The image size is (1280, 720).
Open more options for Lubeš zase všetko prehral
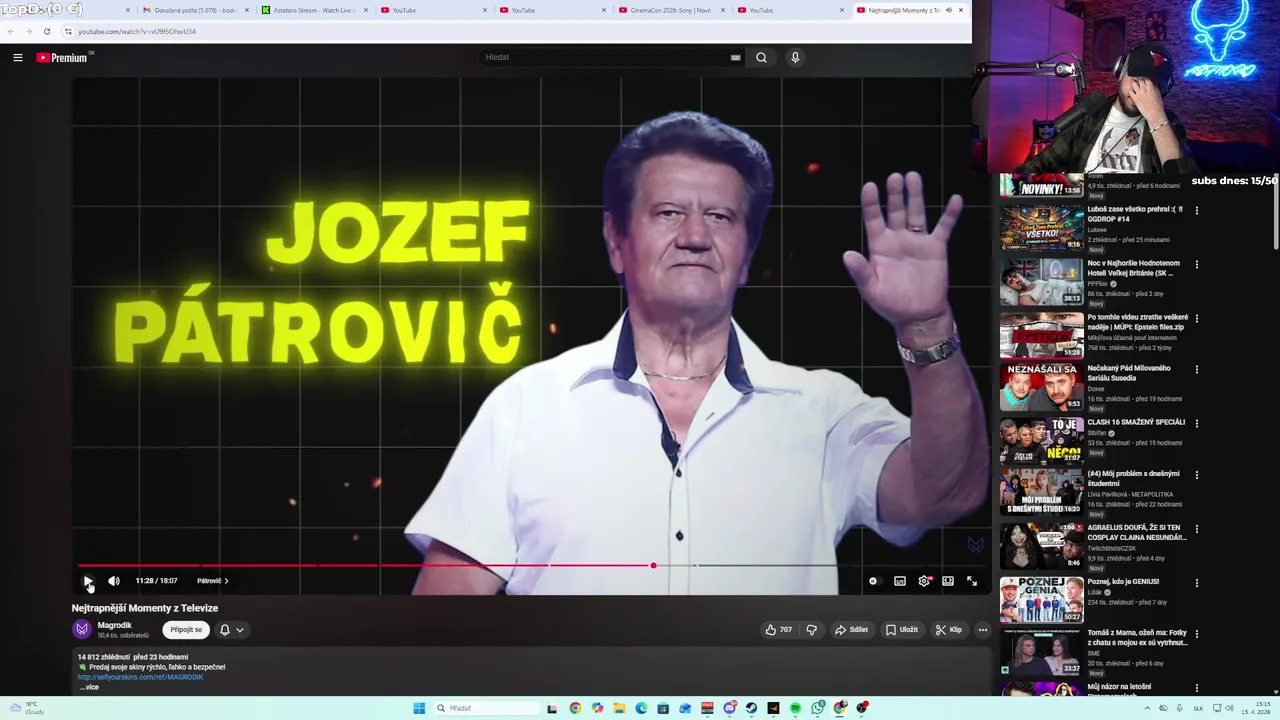pyautogui.click(x=1196, y=211)
